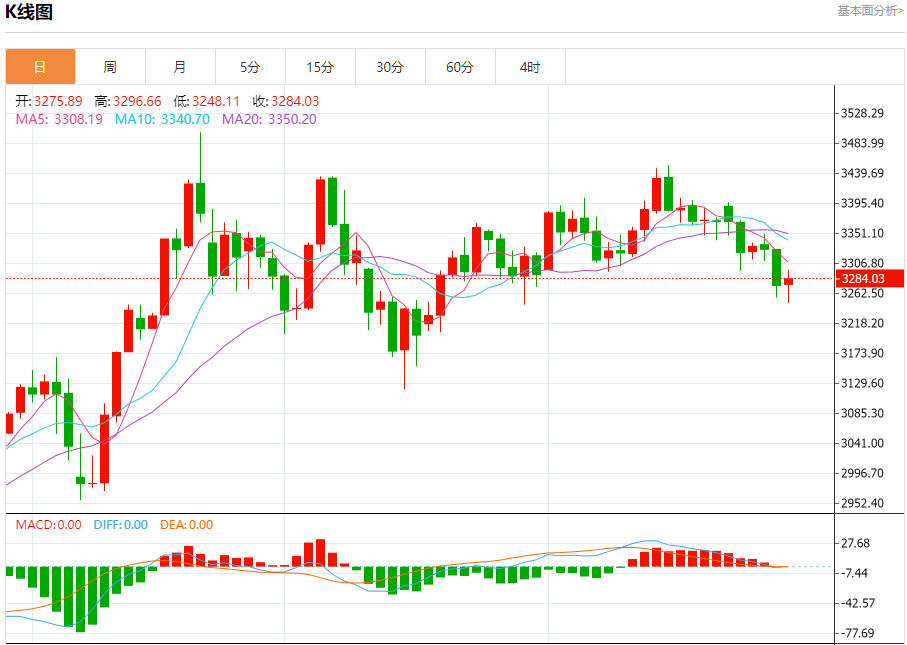Select the 日 daily chart tab
The image size is (907, 645).
coord(40,67)
